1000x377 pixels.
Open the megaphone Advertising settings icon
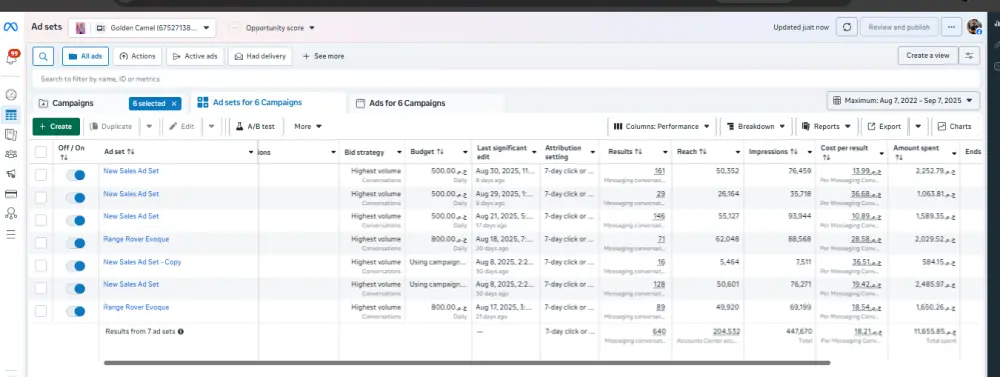point(11,174)
